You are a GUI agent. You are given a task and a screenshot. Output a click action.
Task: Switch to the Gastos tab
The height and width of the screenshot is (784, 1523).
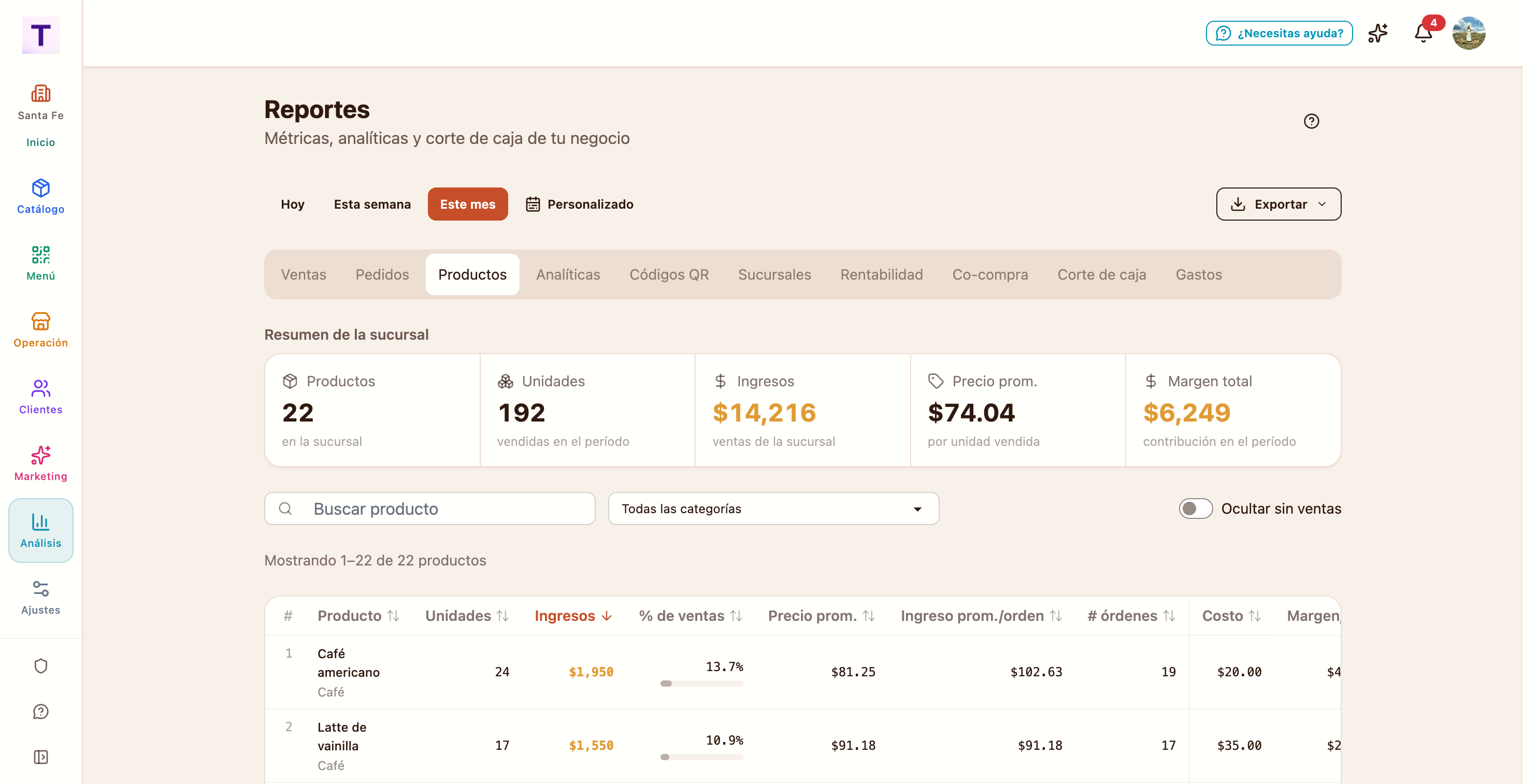coord(1198,274)
